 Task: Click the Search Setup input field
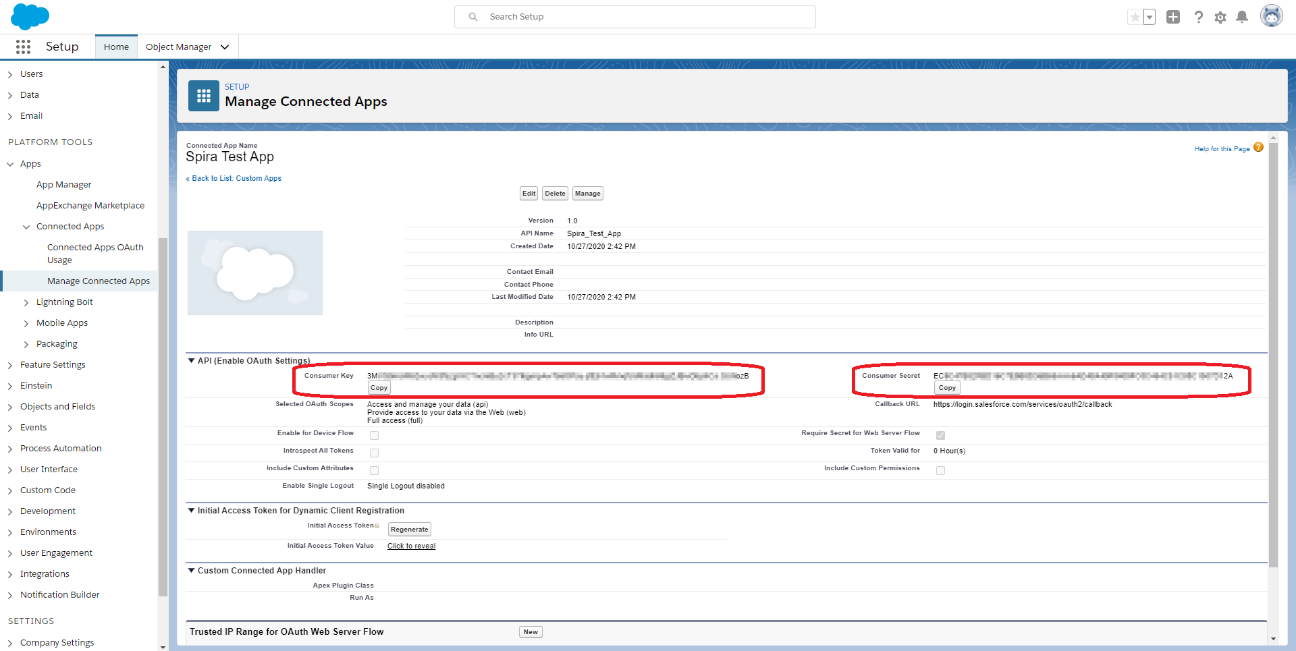635,17
